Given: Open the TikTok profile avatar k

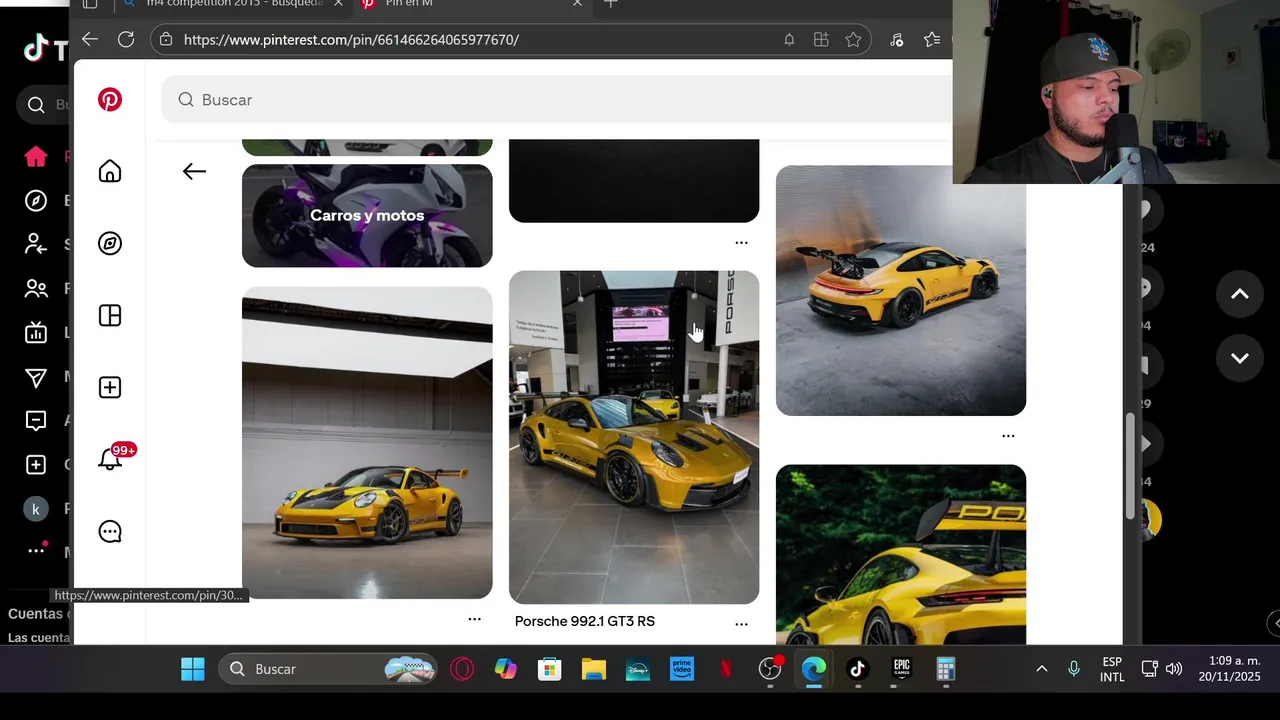Looking at the screenshot, I should 36,509.
